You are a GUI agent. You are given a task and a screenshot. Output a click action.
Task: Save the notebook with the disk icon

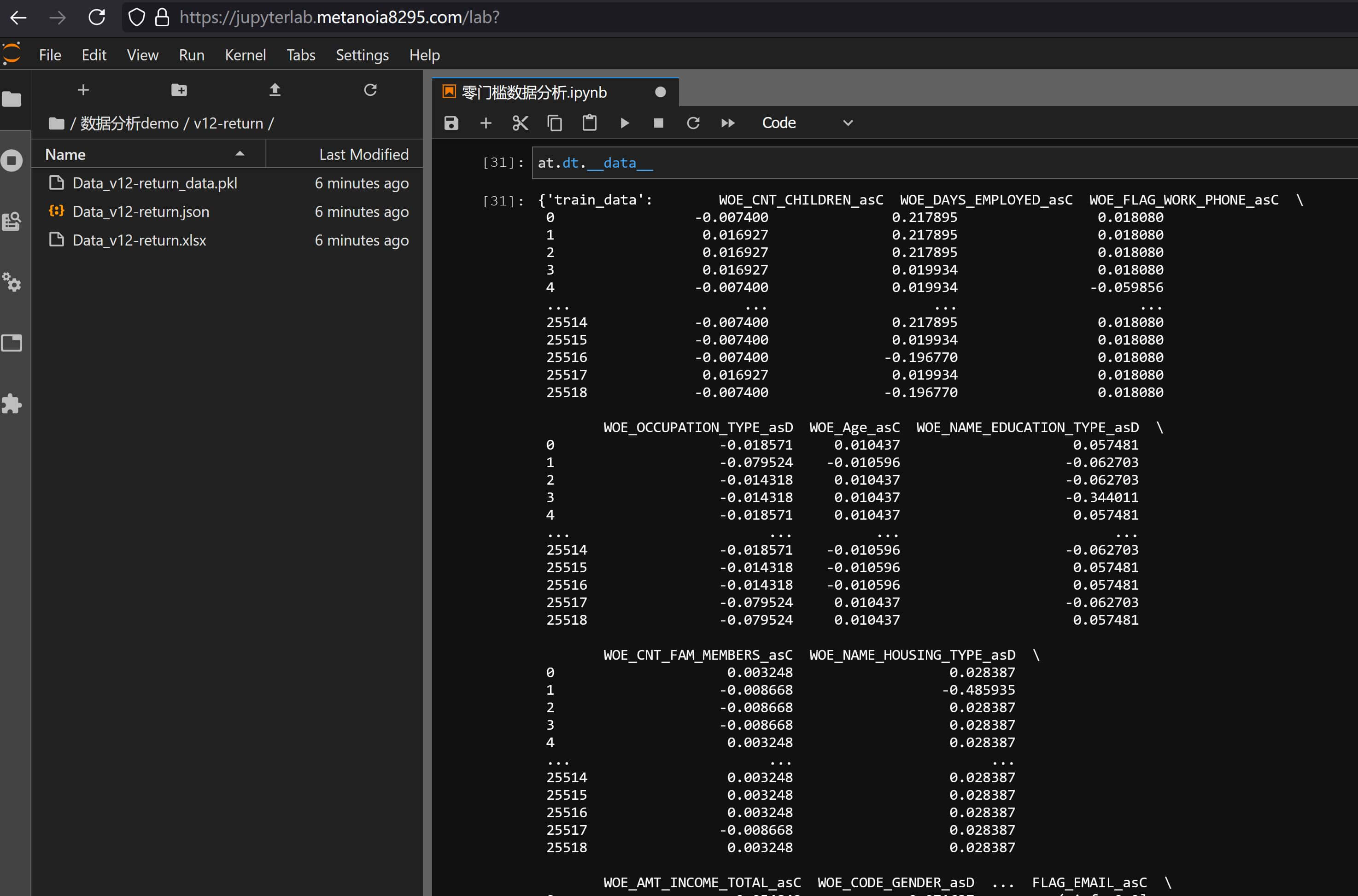coord(451,123)
